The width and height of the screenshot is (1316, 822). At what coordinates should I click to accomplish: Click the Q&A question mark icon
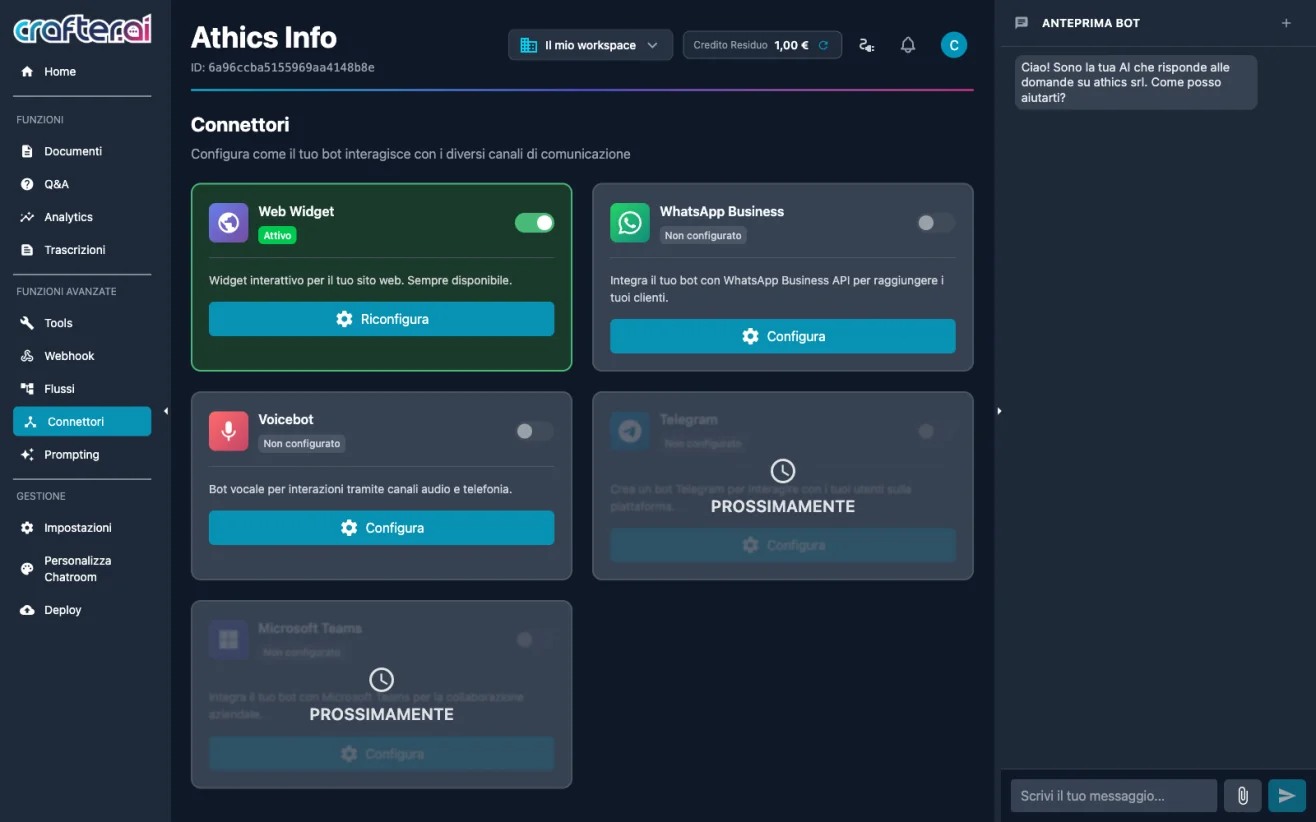pos(27,185)
